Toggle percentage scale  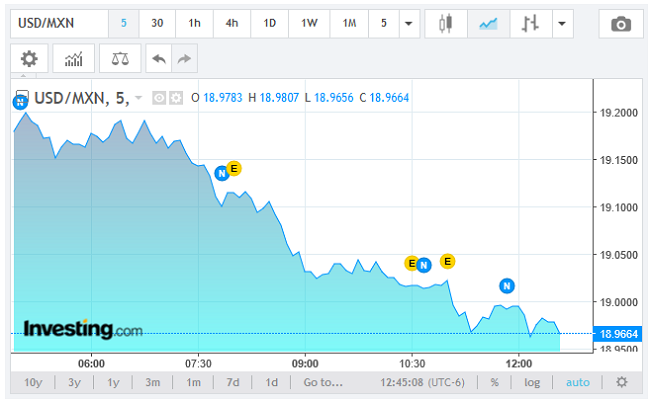[494, 382]
